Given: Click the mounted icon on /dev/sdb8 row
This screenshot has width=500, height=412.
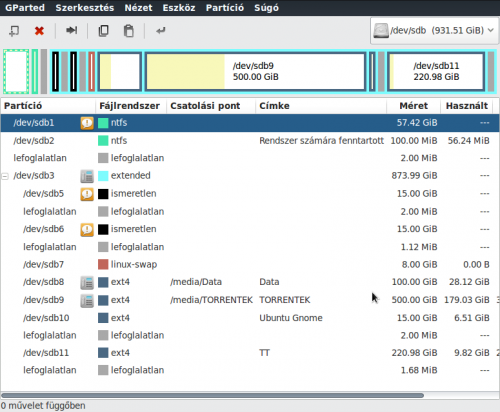Looking at the screenshot, I should click(87, 283).
